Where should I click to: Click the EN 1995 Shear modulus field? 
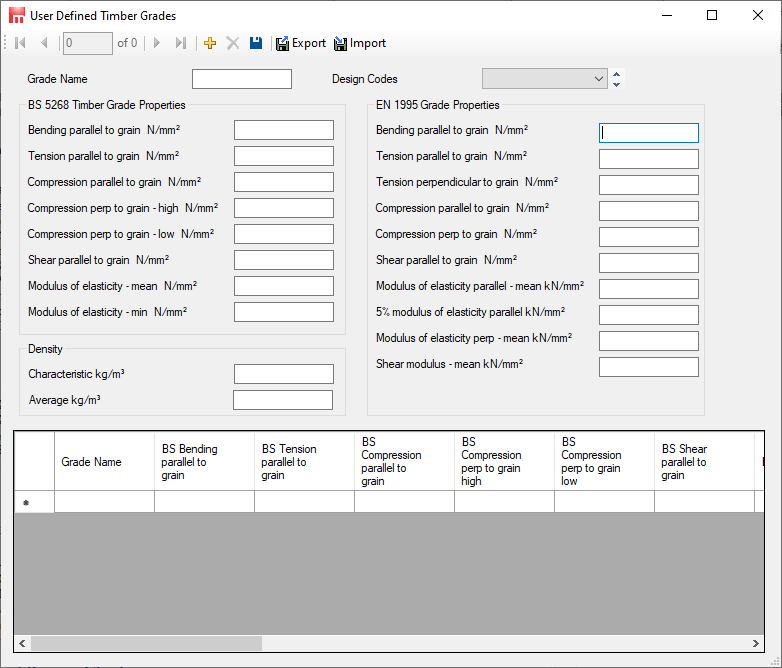coord(648,366)
